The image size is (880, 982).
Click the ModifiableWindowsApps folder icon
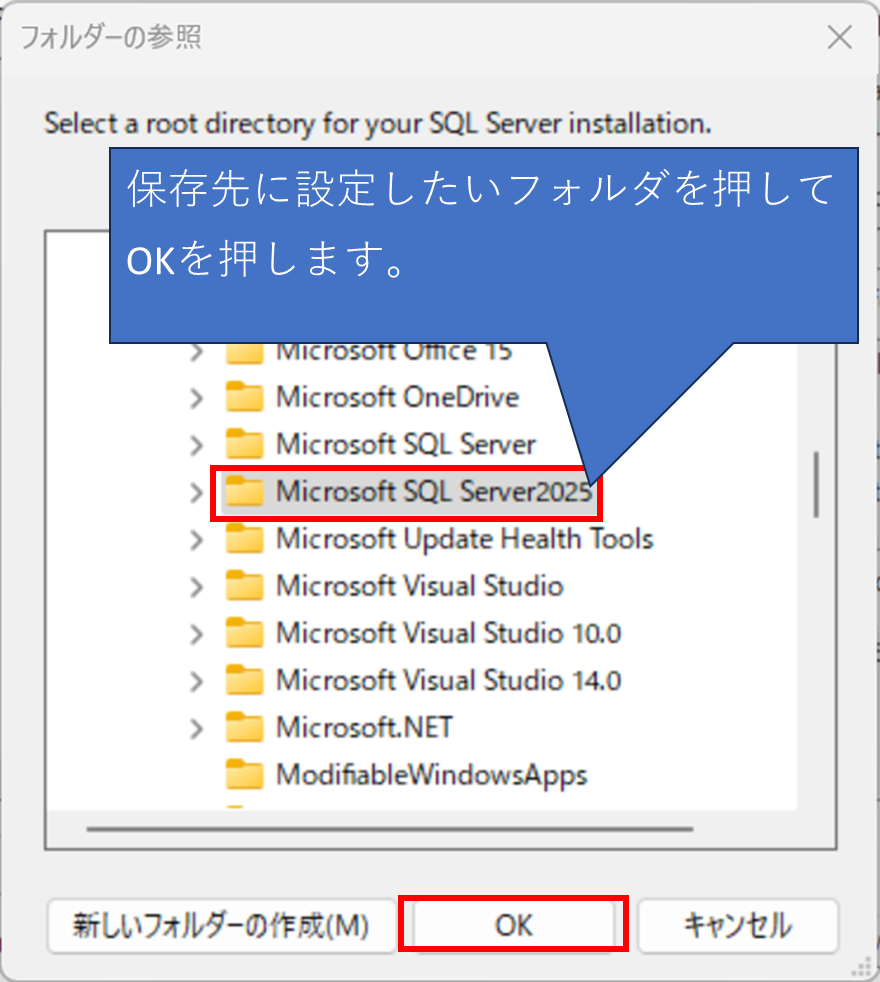click(x=244, y=775)
